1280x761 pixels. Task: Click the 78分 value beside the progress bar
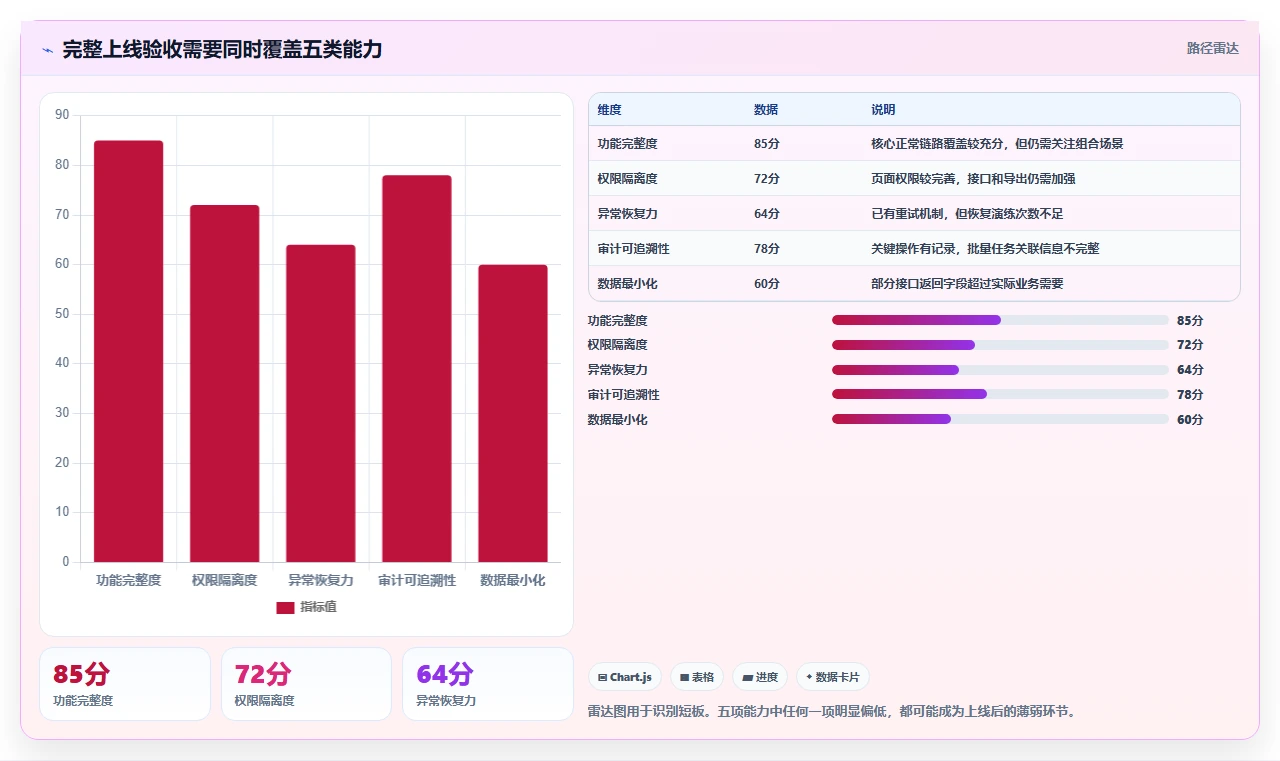tap(1190, 395)
